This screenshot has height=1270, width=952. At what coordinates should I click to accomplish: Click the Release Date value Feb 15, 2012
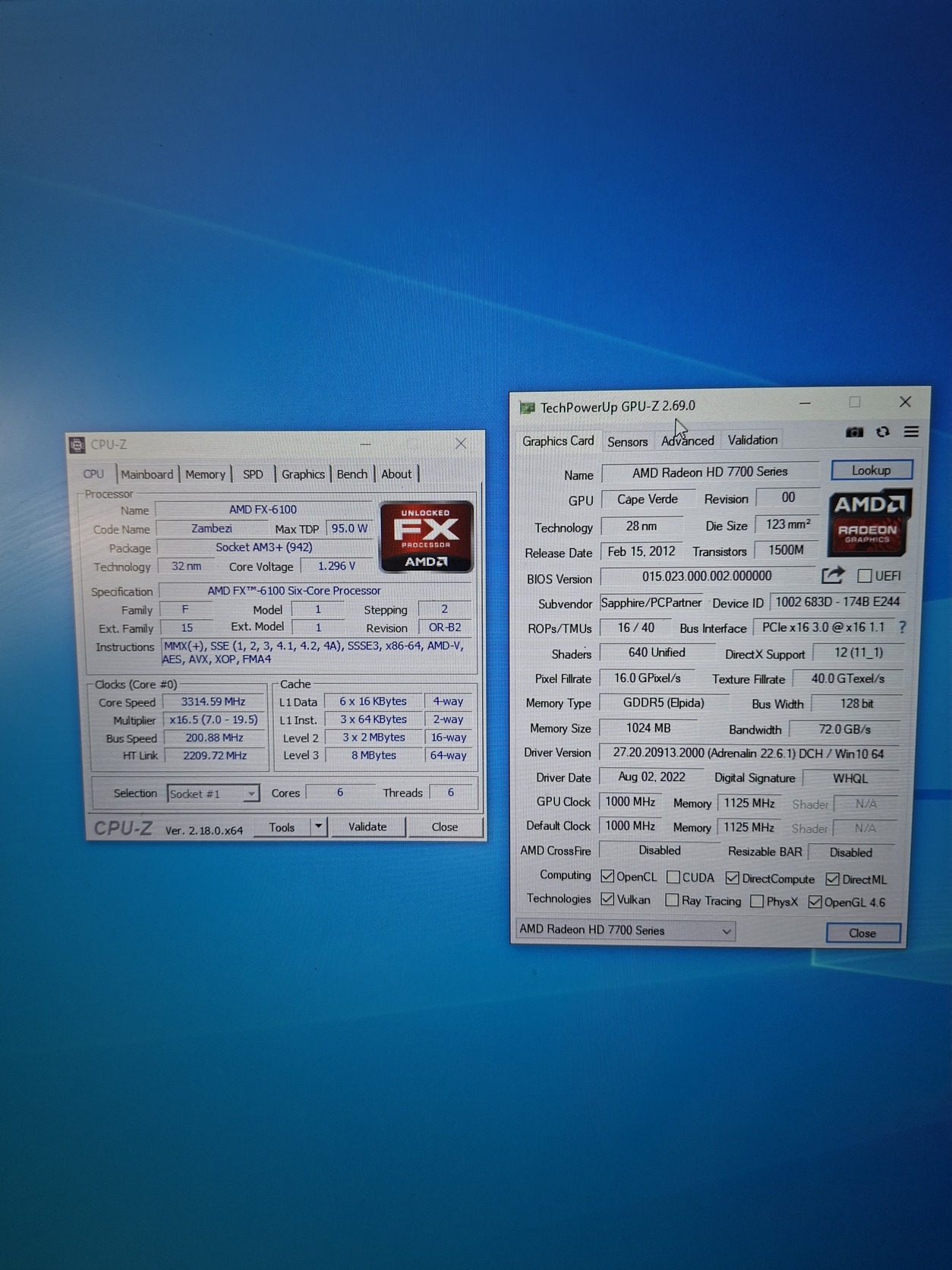641,551
